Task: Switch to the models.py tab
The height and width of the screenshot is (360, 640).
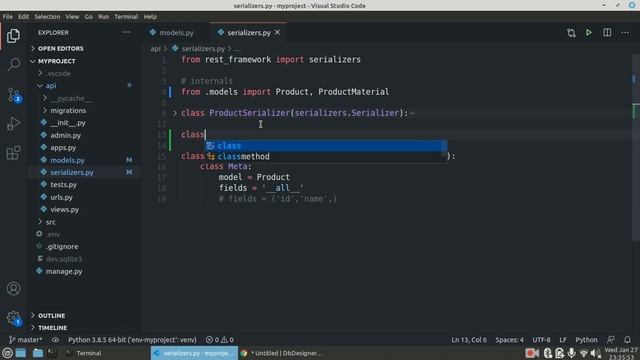Action: click(x=176, y=33)
